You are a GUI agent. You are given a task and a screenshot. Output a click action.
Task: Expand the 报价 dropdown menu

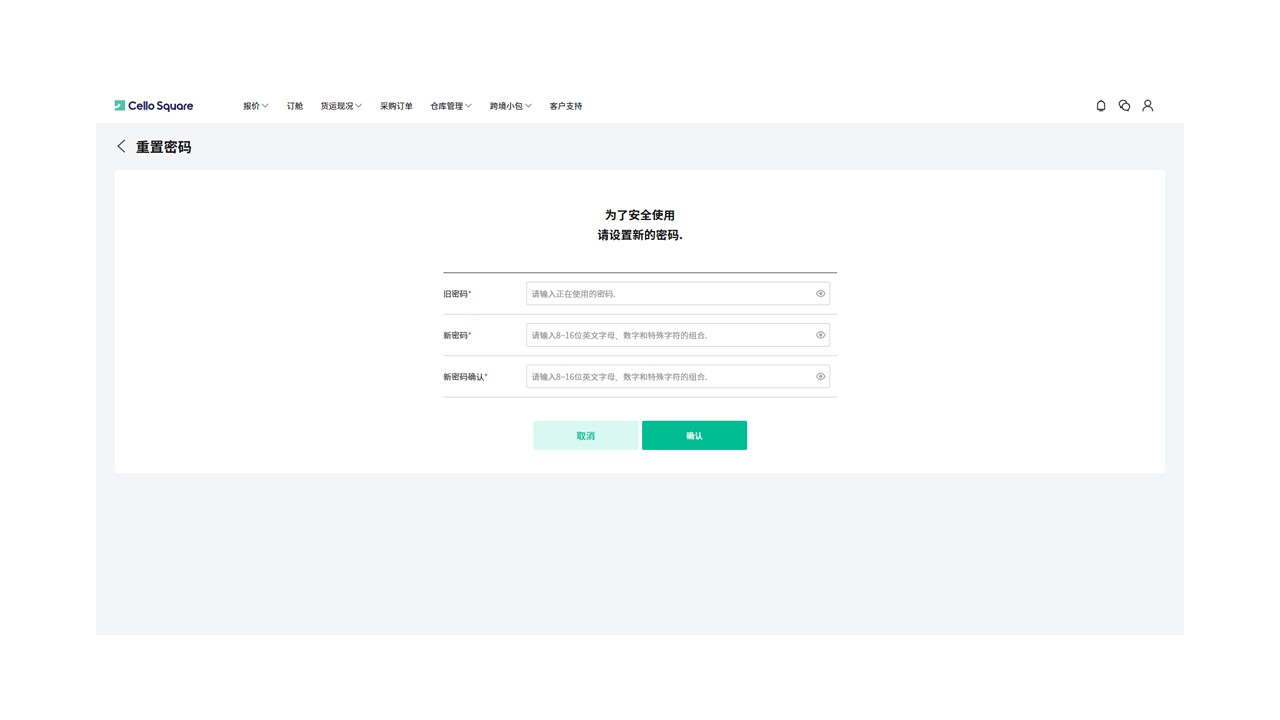click(255, 106)
